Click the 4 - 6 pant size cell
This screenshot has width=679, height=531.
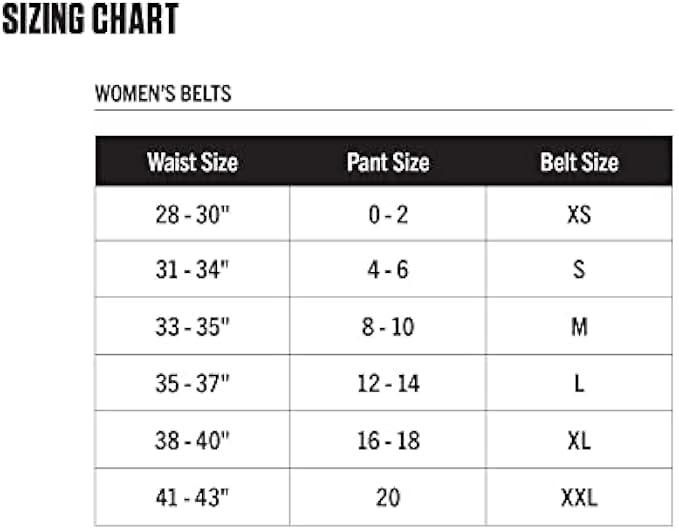(388, 270)
